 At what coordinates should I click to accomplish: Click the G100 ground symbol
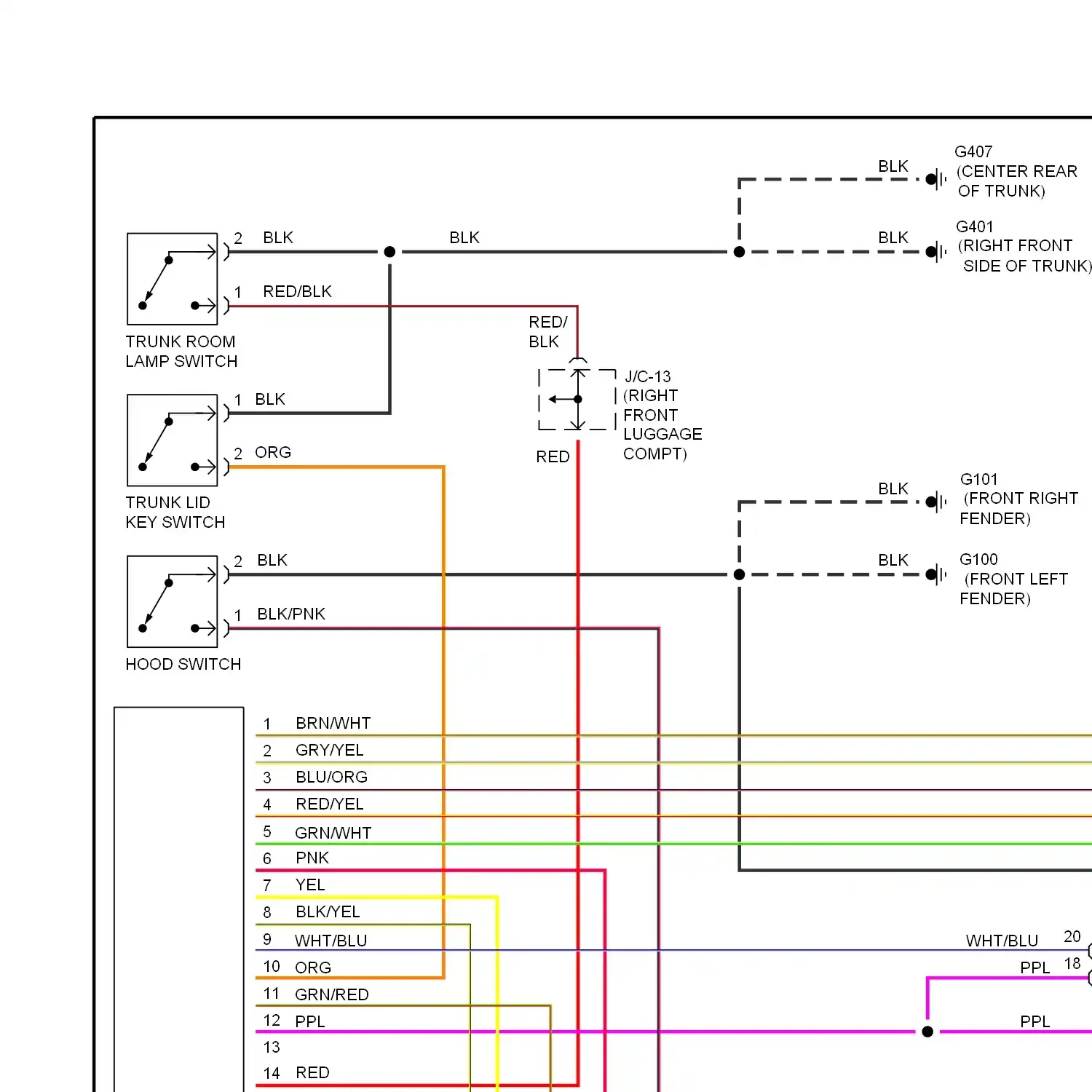coord(935,574)
